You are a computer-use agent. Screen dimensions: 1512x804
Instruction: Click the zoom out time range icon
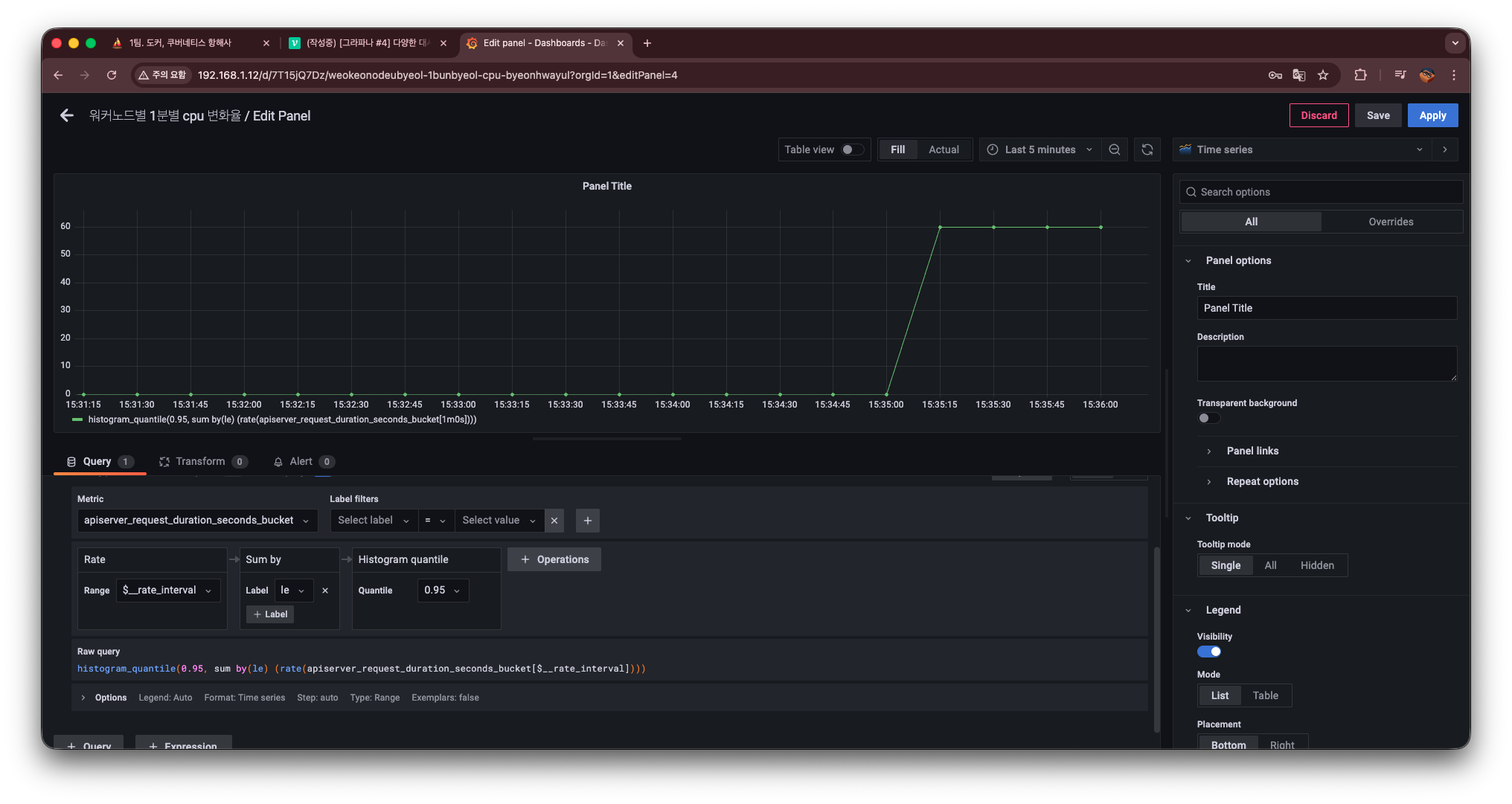pos(1115,149)
